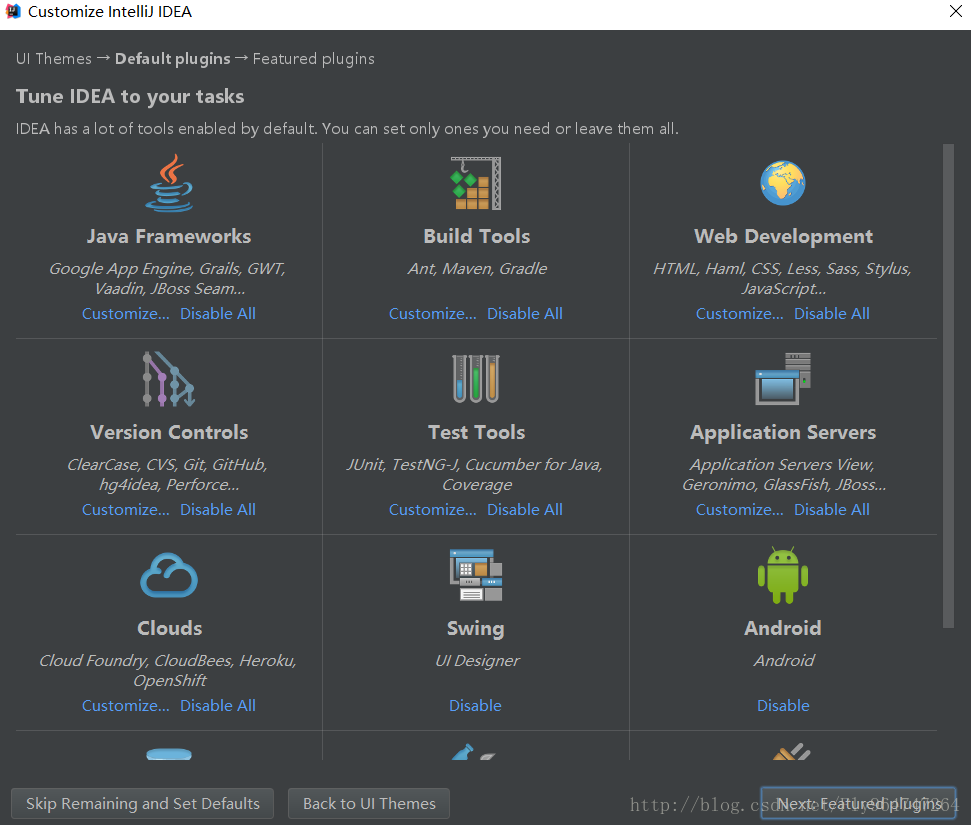Click the Application Servers icon

(x=783, y=378)
